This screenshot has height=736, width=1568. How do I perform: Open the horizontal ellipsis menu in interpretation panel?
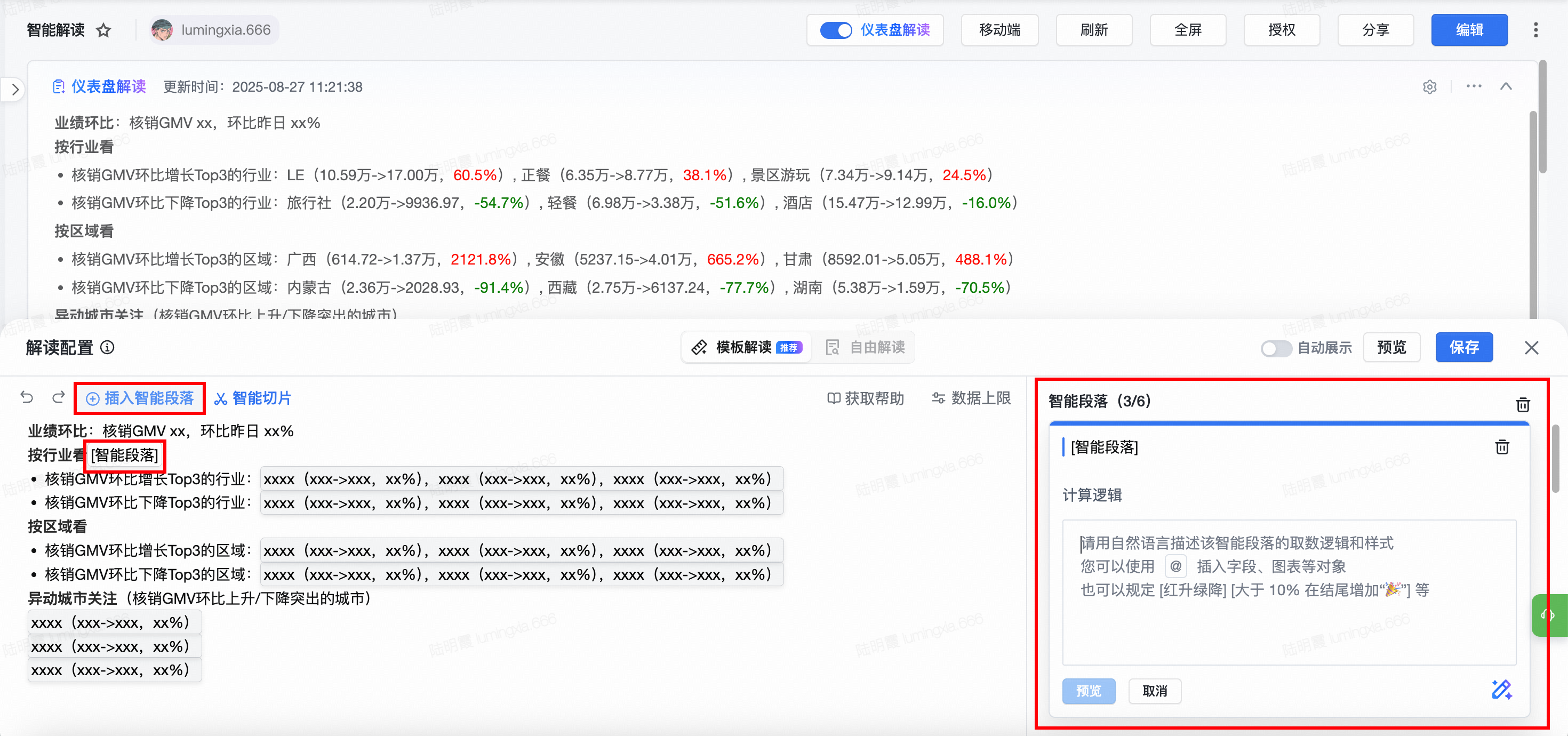tap(1474, 86)
